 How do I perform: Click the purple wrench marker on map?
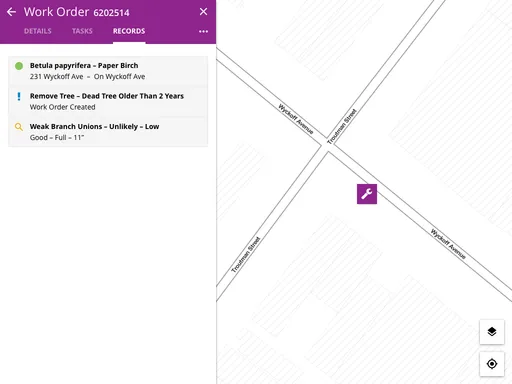click(x=367, y=194)
